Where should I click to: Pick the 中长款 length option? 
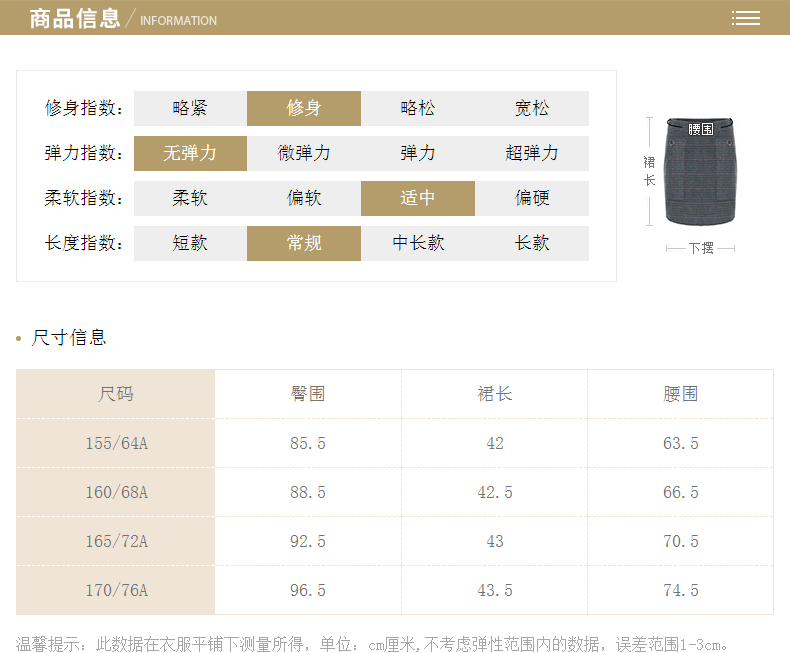pos(418,243)
